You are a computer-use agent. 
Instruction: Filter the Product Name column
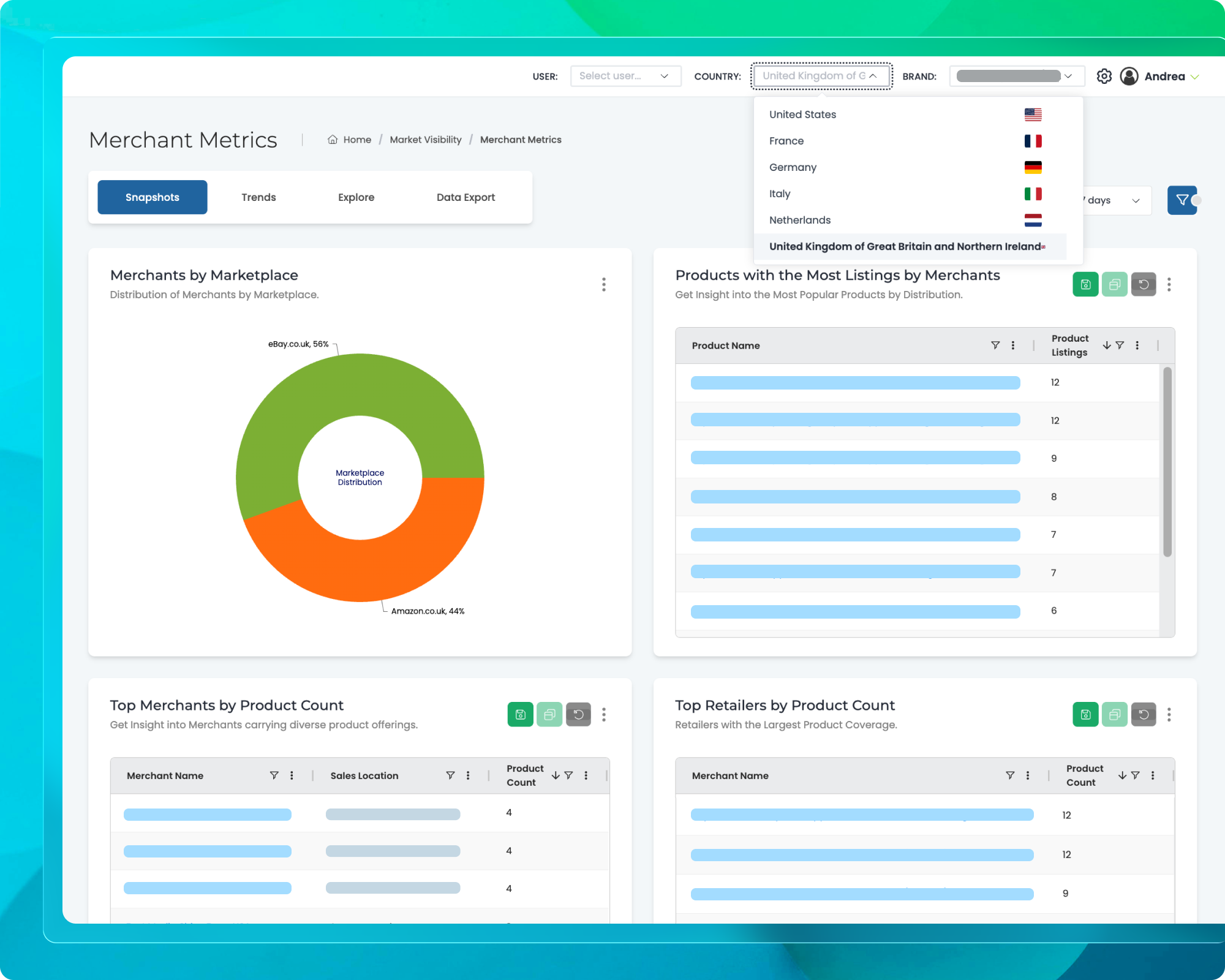[995, 345]
